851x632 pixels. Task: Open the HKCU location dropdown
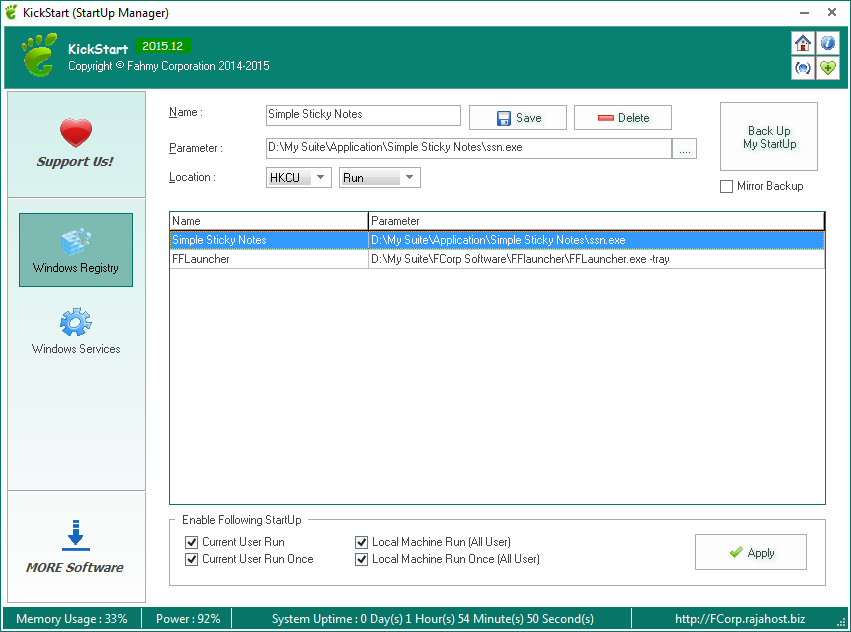299,178
